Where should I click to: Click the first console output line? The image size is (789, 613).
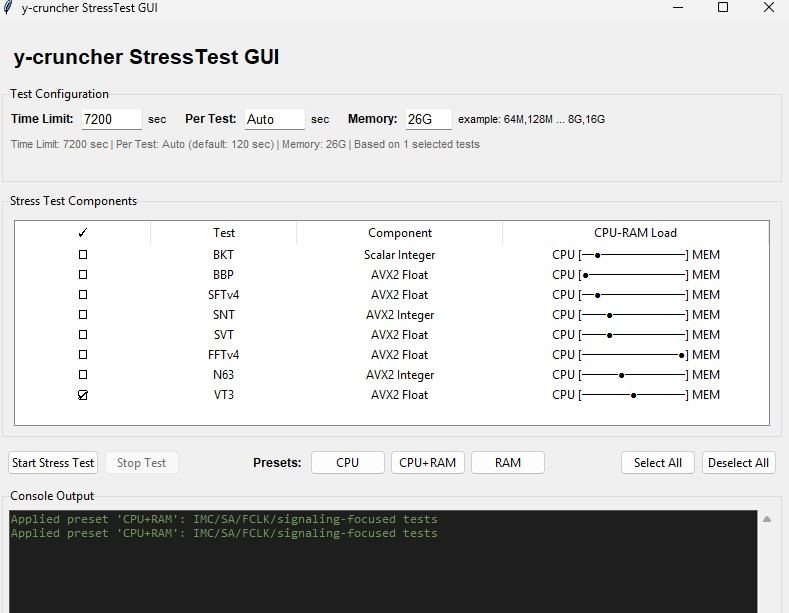coord(224,519)
